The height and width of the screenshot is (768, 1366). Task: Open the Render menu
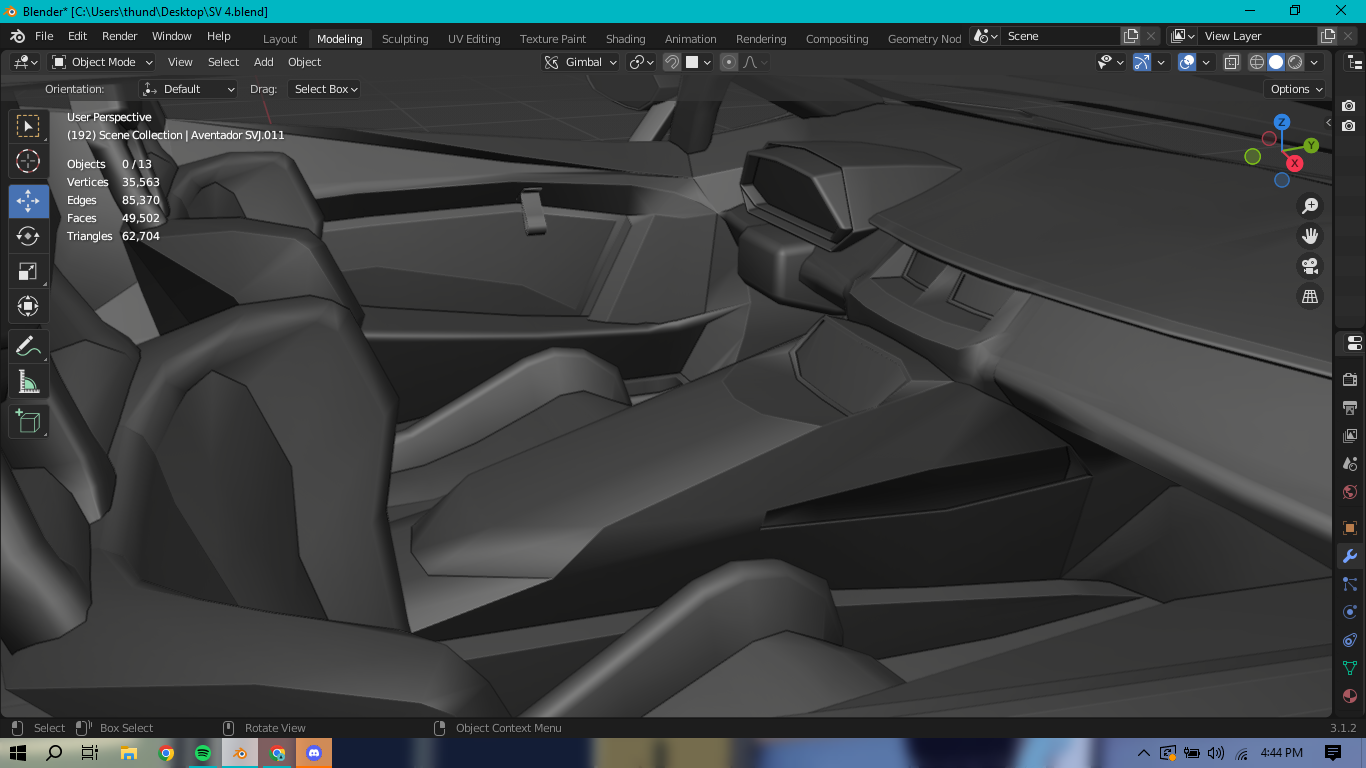point(120,36)
